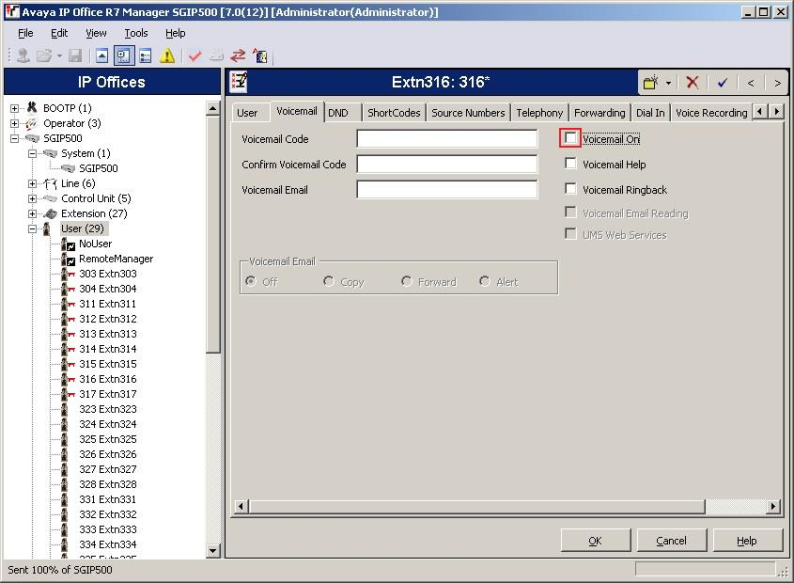This screenshot has height=583, width=794.
Task: Click the red double-arrow toolbar icon
Action: pos(238,56)
